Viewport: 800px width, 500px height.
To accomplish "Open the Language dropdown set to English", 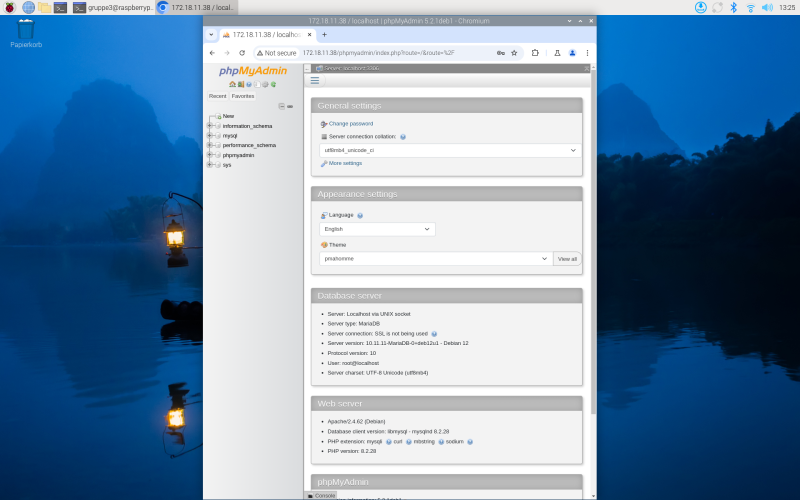I will pos(377,229).
